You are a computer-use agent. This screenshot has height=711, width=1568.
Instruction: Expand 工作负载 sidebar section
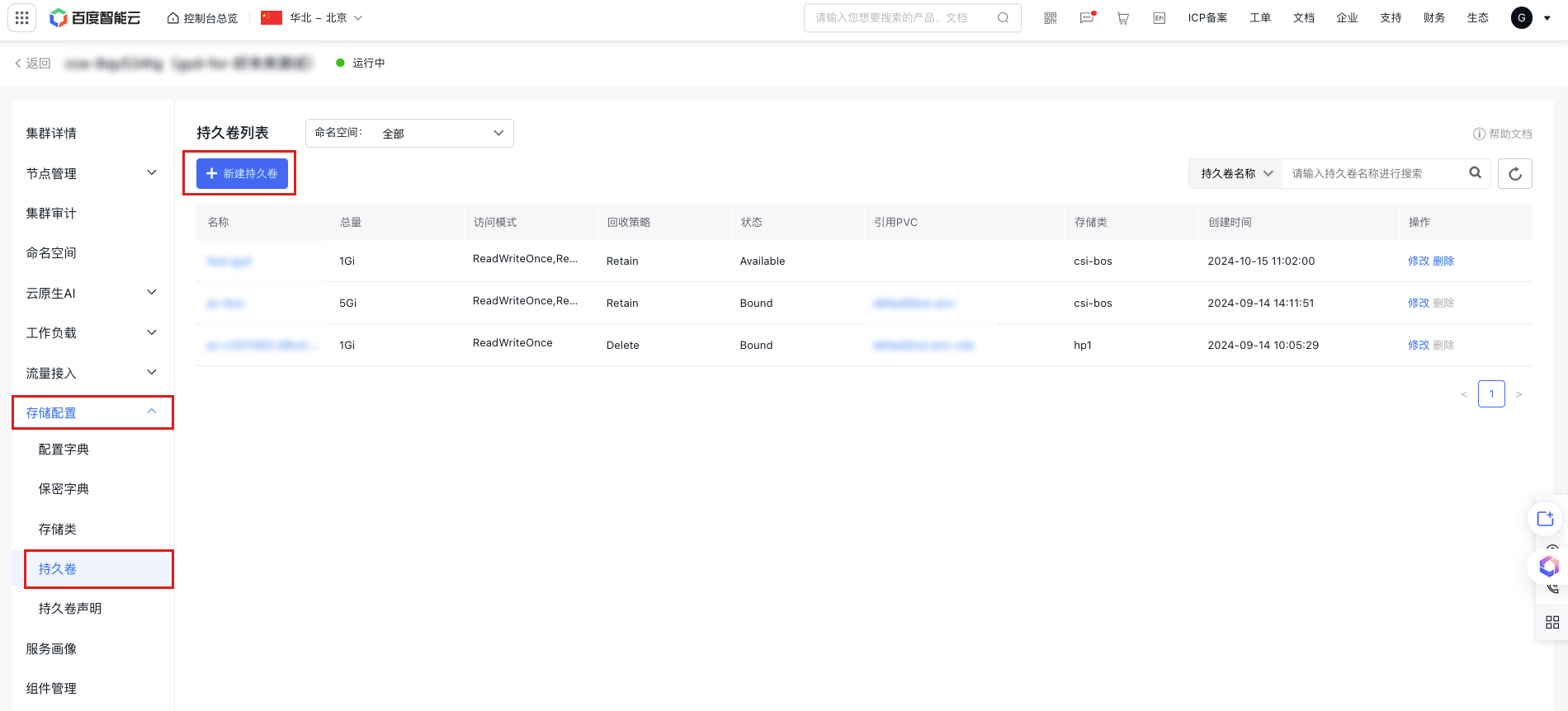(92, 333)
